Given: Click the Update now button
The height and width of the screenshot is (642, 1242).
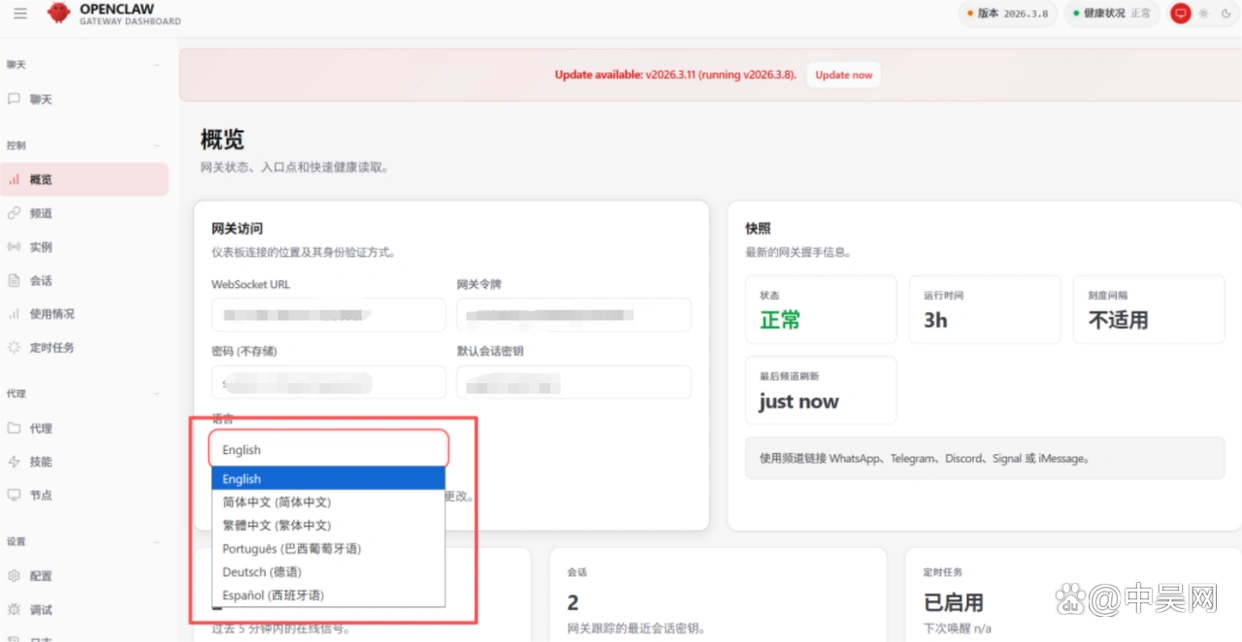Looking at the screenshot, I should pyautogui.click(x=845, y=74).
